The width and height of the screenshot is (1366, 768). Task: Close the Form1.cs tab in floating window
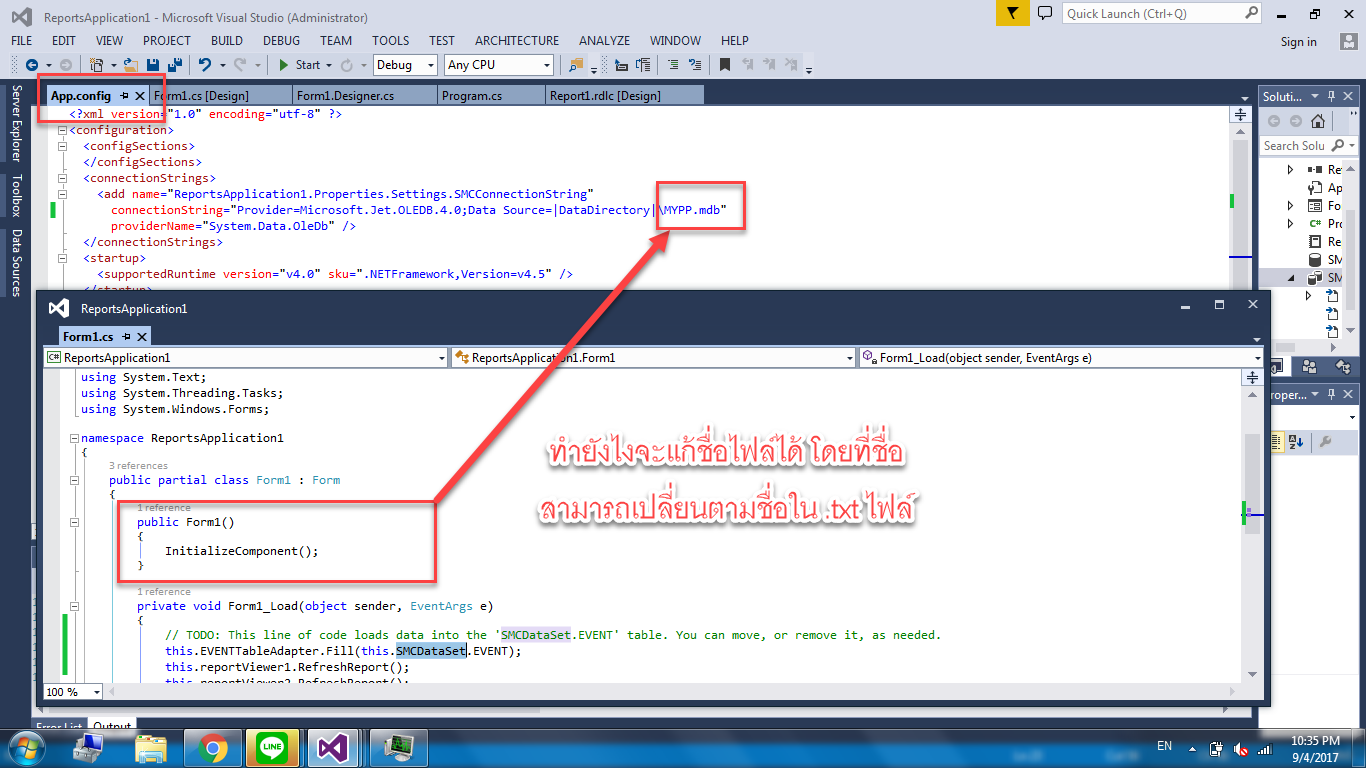pos(142,337)
